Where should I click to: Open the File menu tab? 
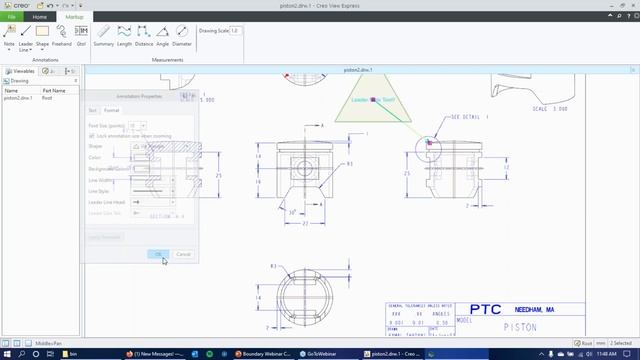11,17
